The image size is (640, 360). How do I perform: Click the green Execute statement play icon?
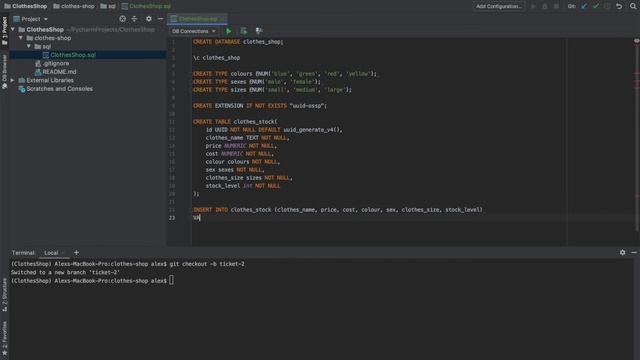[x=229, y=31]
